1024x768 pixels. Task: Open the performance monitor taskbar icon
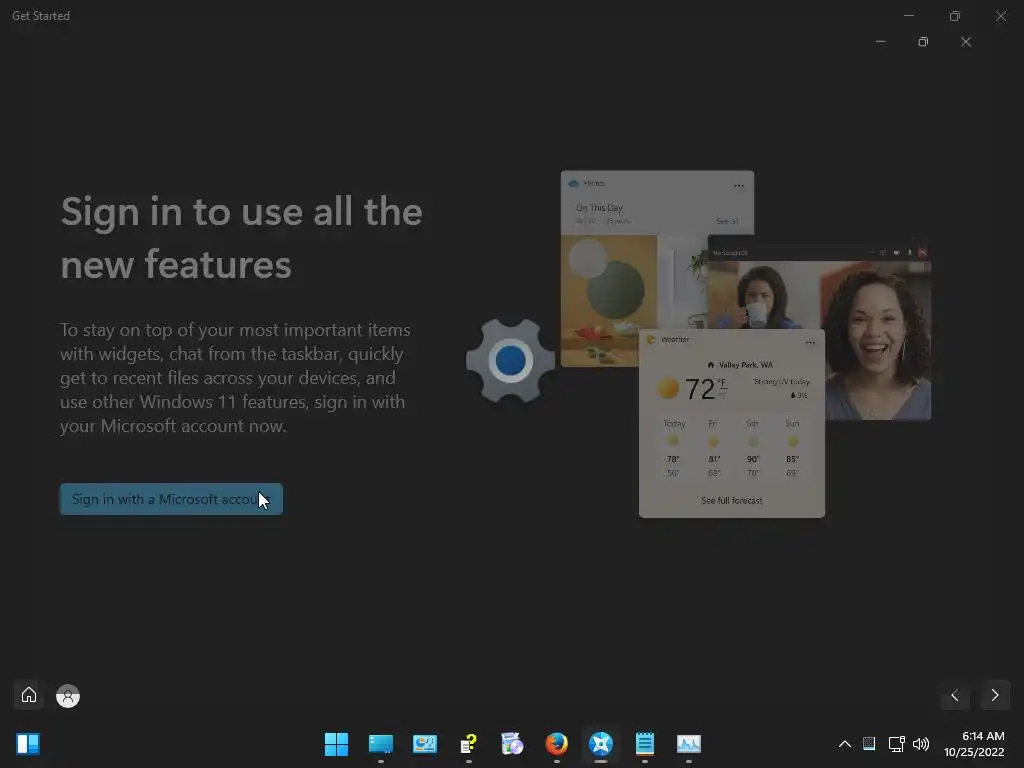click(688, 744)
